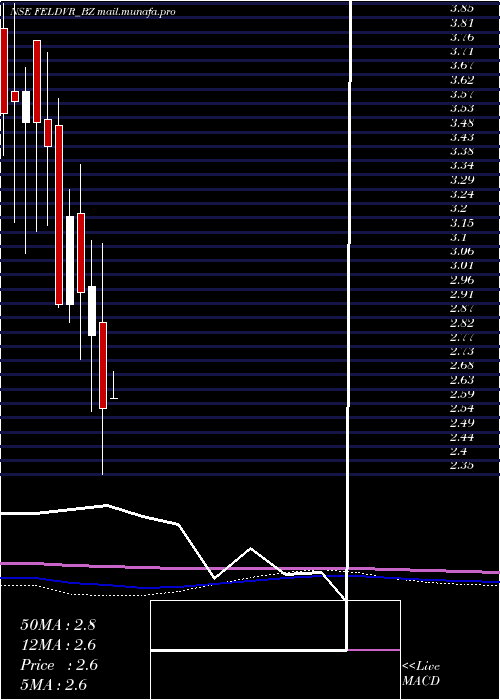Click the 2.87 price axis label

pyautogui.click(x=462, y=308)
